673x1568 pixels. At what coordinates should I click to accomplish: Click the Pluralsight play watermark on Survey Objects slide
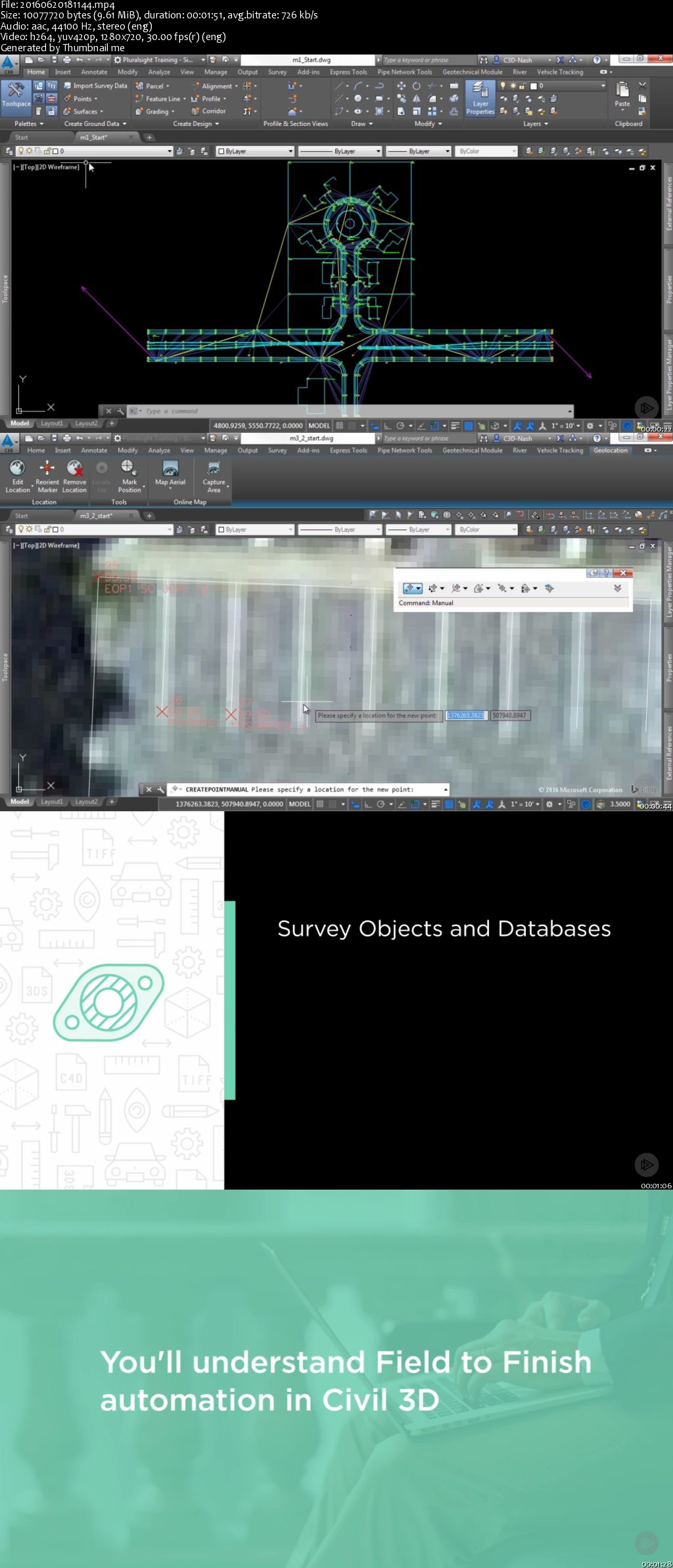click(647, 1165)
